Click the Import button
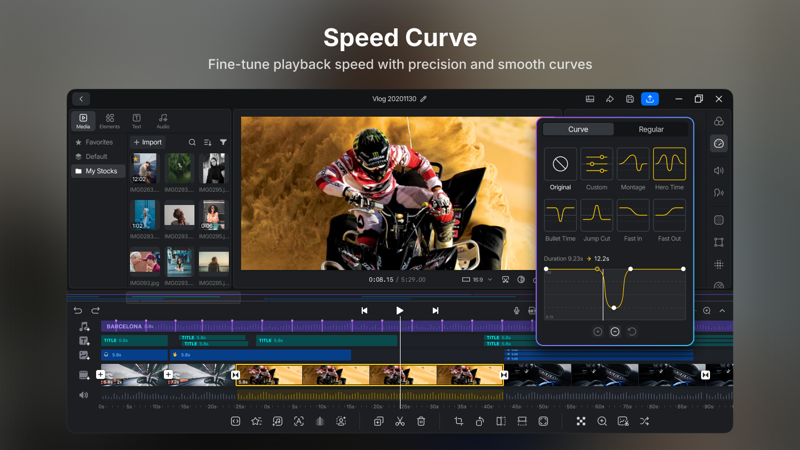 pos(147,142)
